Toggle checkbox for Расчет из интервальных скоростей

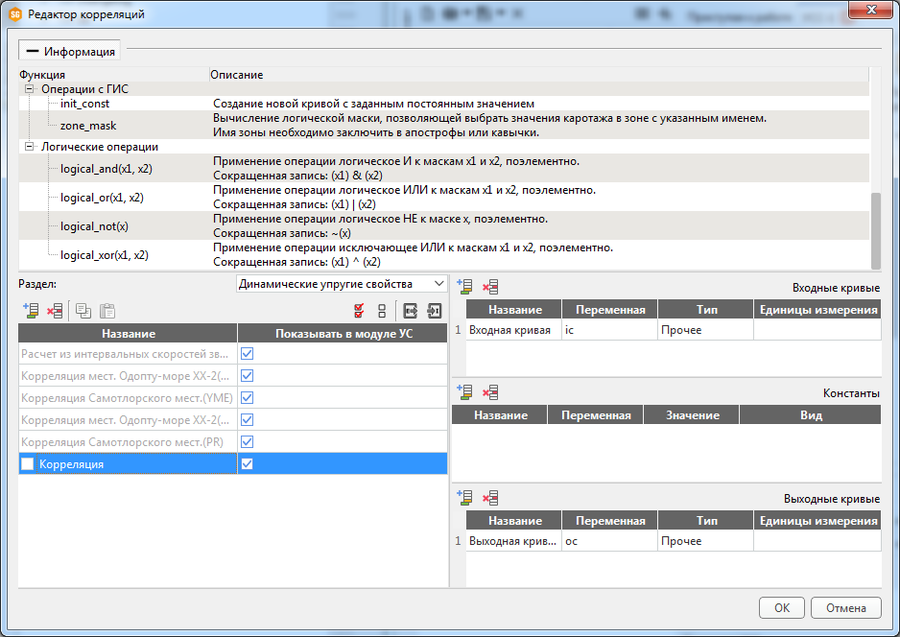pos(247,354)
